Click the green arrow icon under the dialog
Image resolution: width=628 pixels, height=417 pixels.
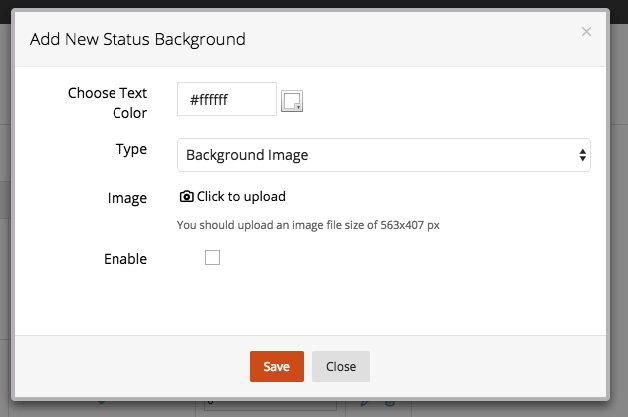(x=101, y=402)
